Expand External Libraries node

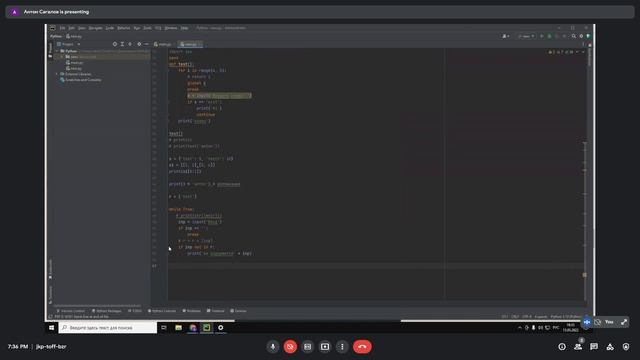tap(57, 74)
